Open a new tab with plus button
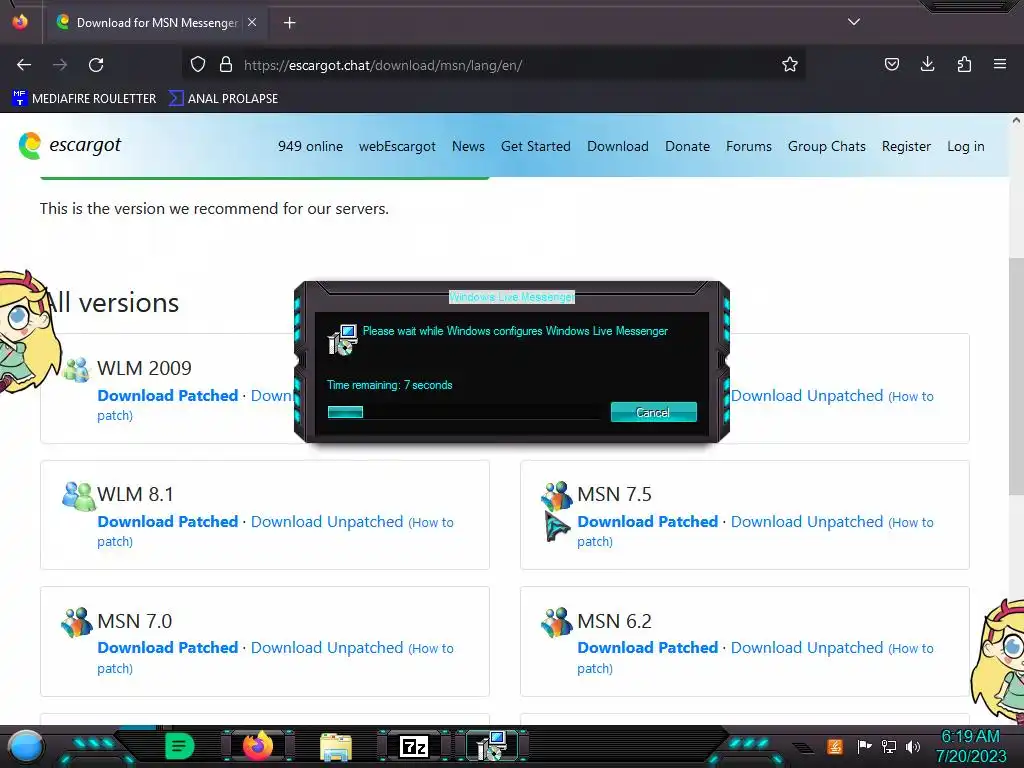 pos(289,23)
